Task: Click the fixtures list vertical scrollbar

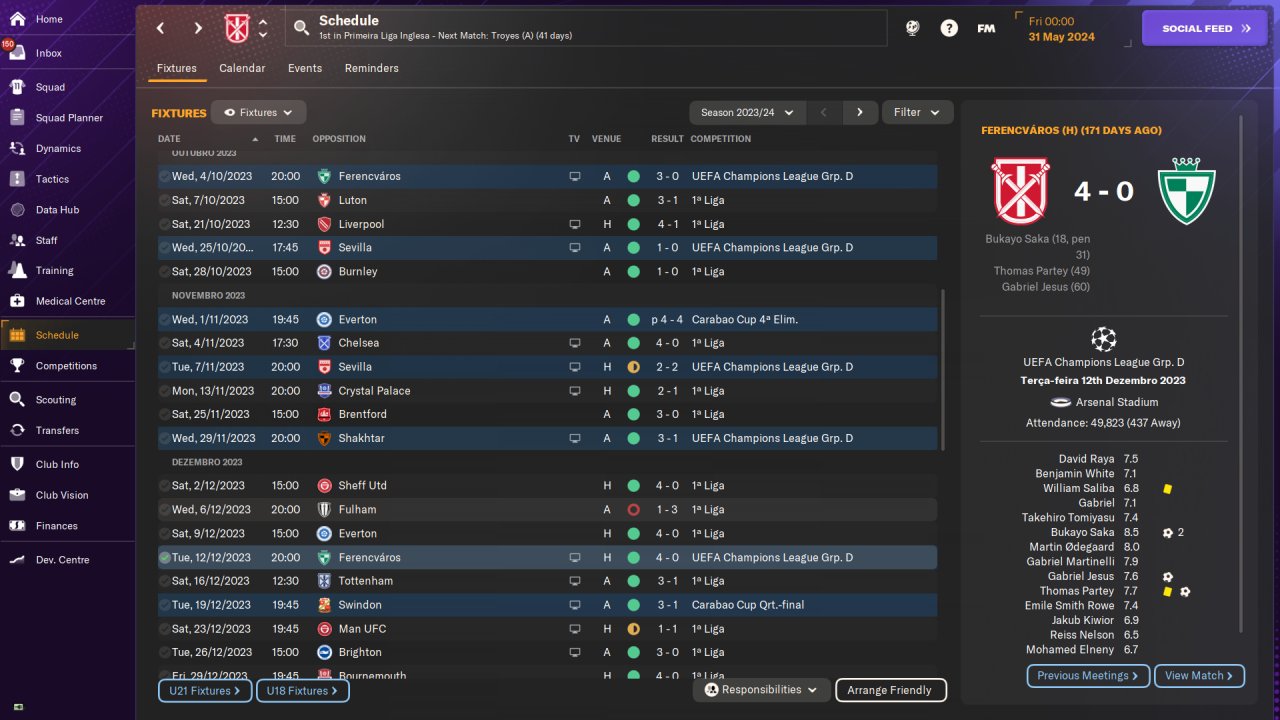Action: [943, 370]
